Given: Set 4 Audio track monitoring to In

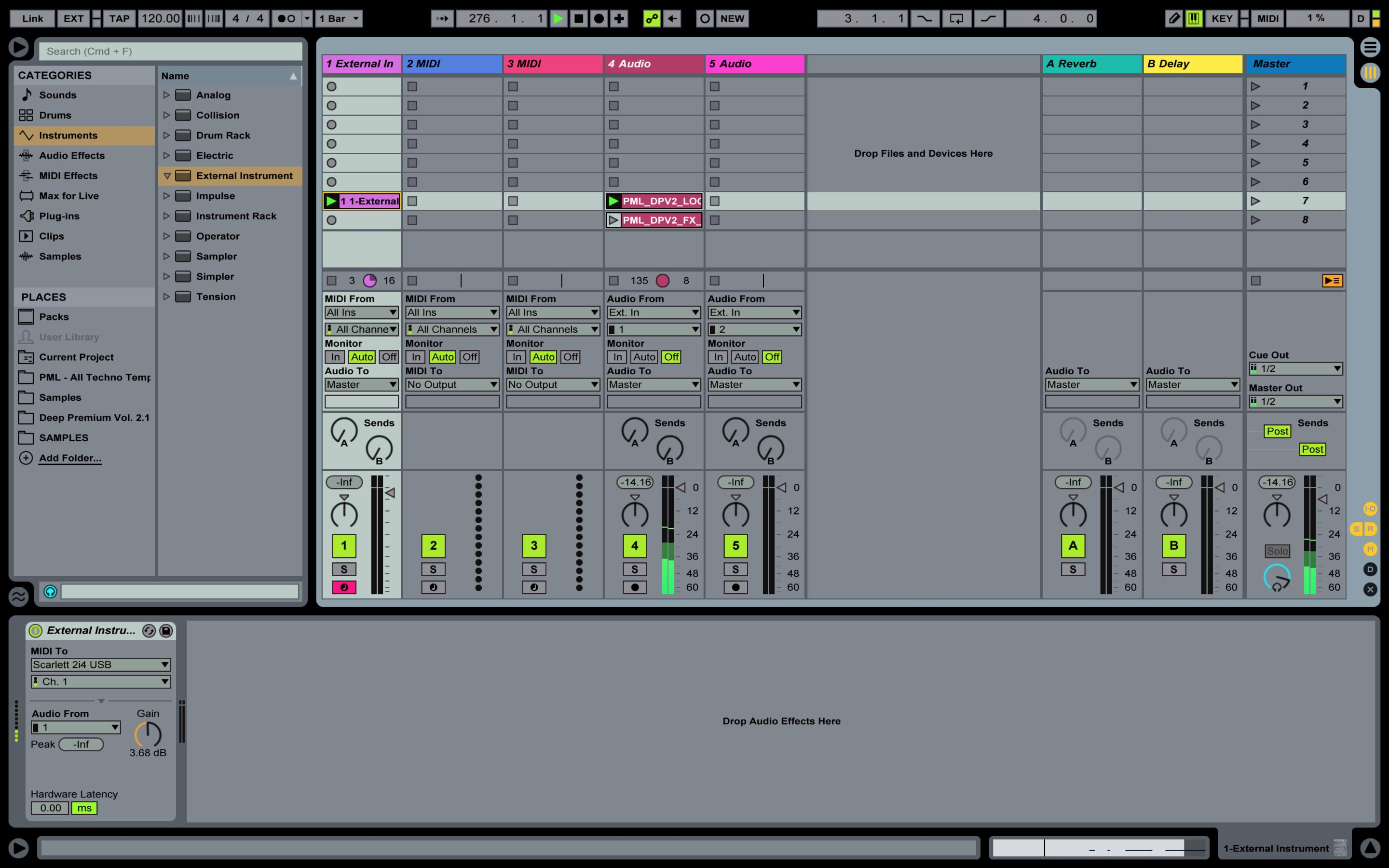Looking at the screenshot, I should click(618, 356).
